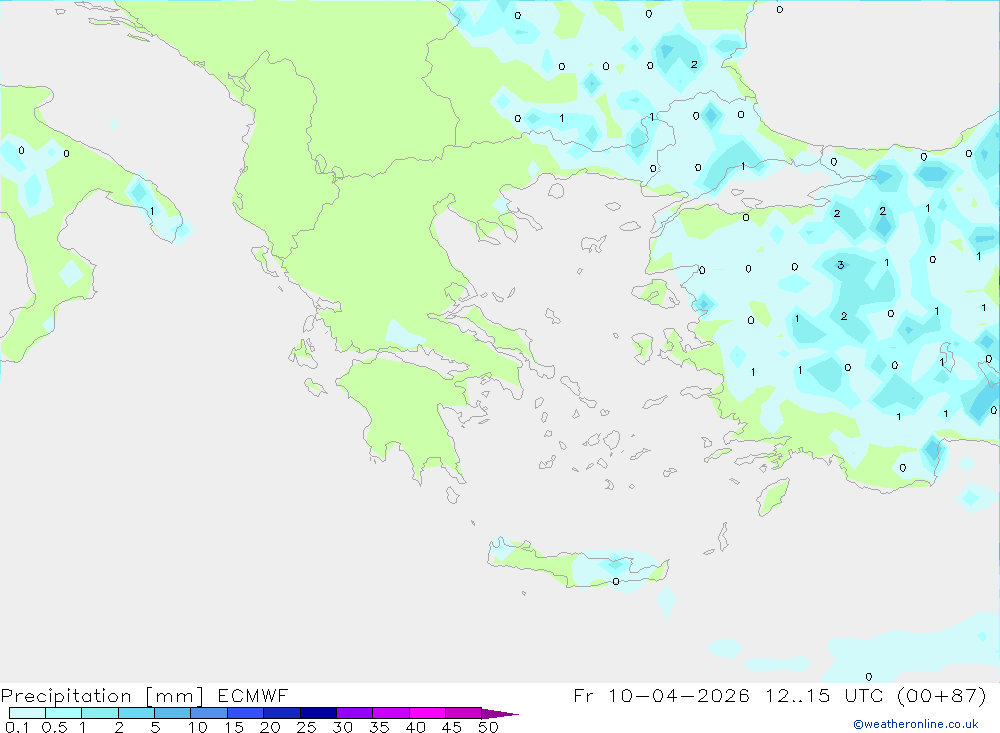
Task: Select the 20–25 mm dark blue swatch
Action: [x=281, y=713]
